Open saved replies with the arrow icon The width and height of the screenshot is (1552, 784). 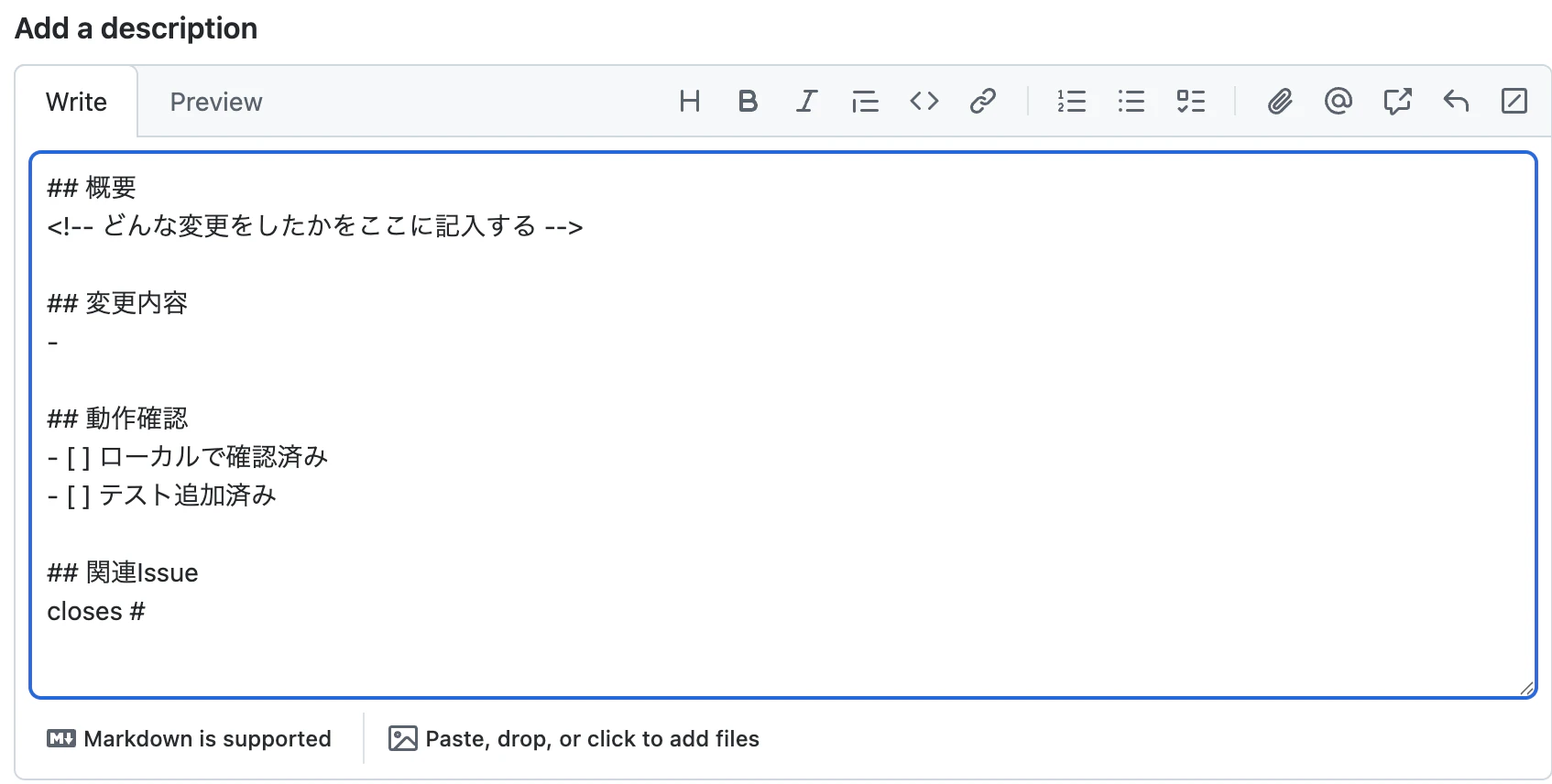coord(1456,101)
